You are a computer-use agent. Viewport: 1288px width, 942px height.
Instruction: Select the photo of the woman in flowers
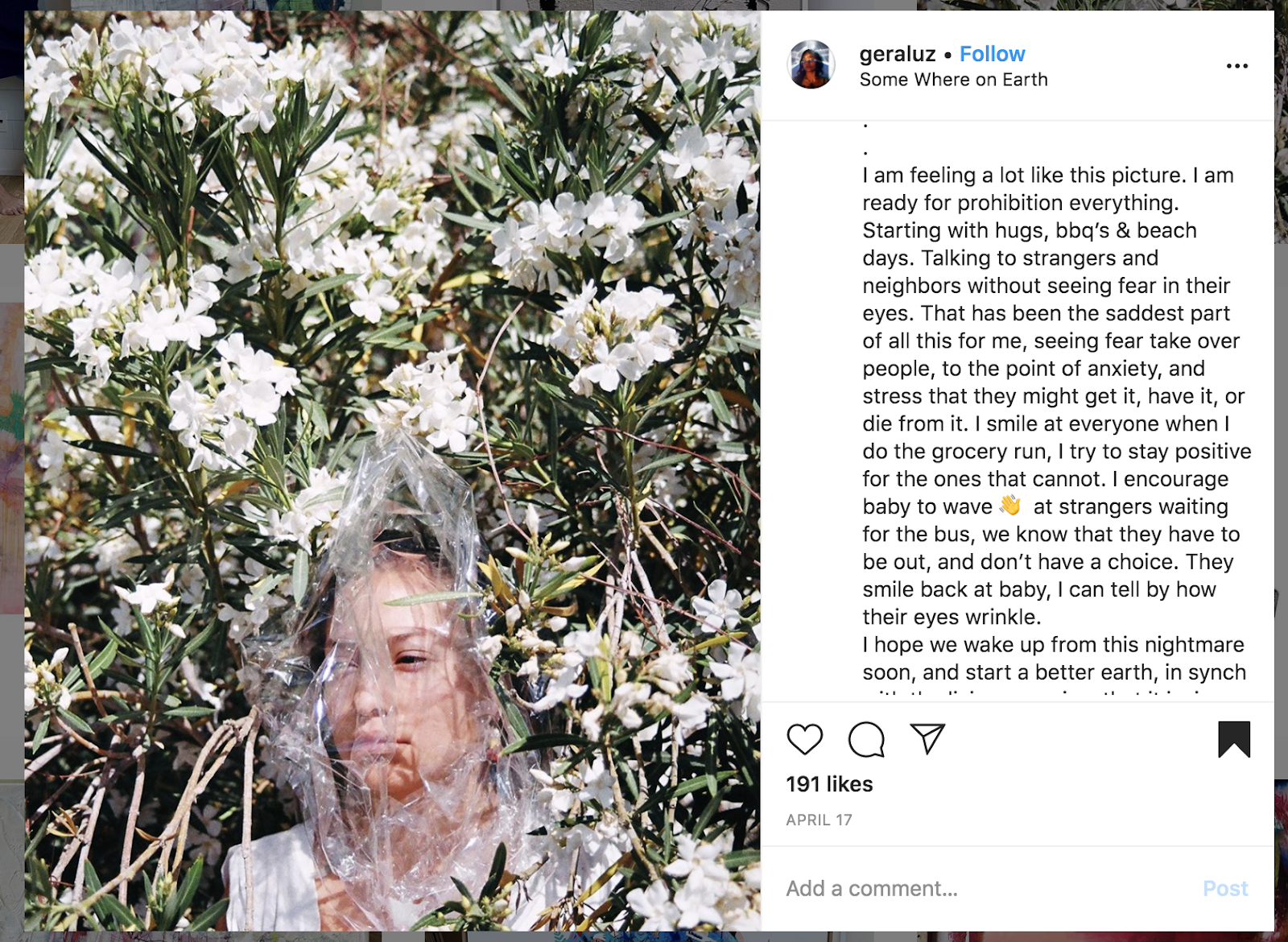392,471
